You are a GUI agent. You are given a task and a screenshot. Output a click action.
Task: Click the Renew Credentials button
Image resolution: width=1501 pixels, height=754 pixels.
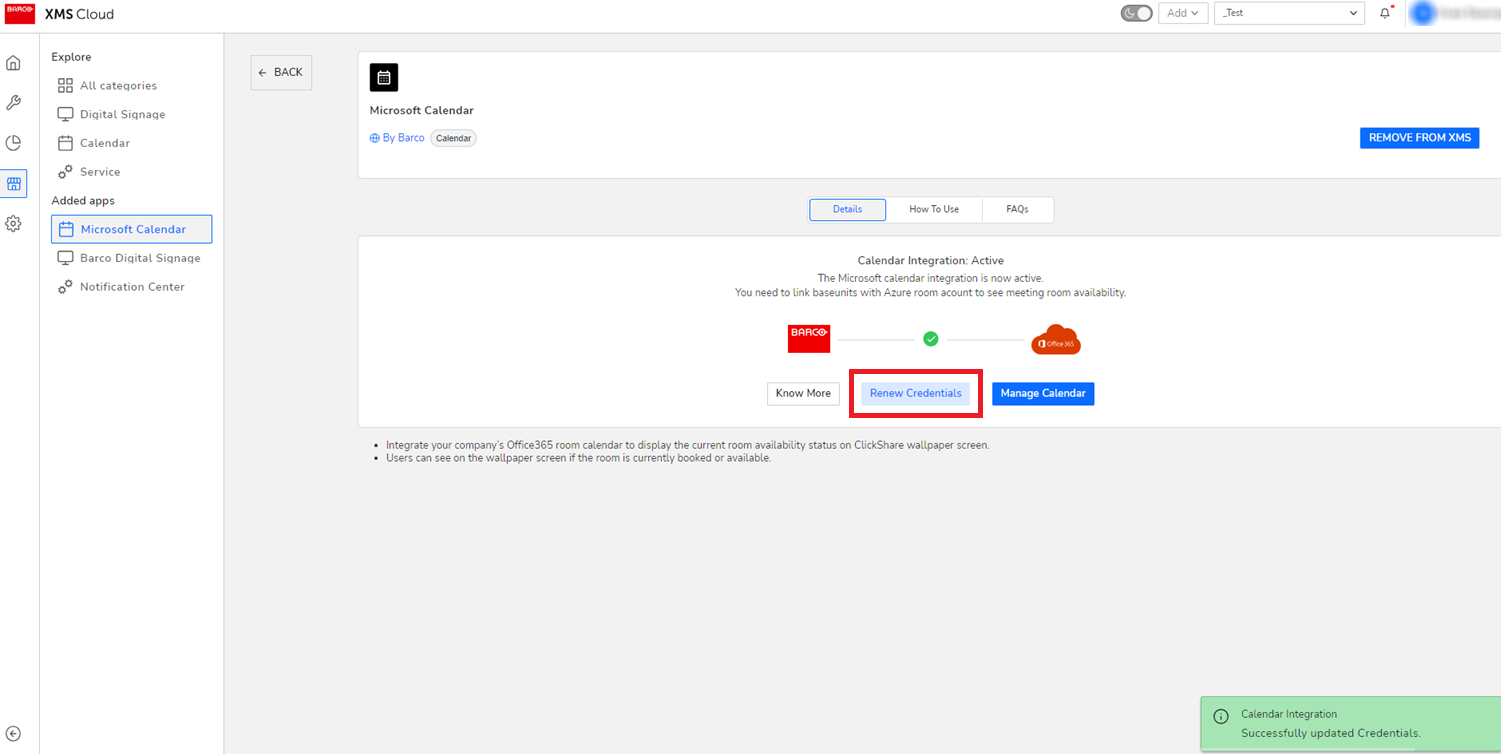915,393
